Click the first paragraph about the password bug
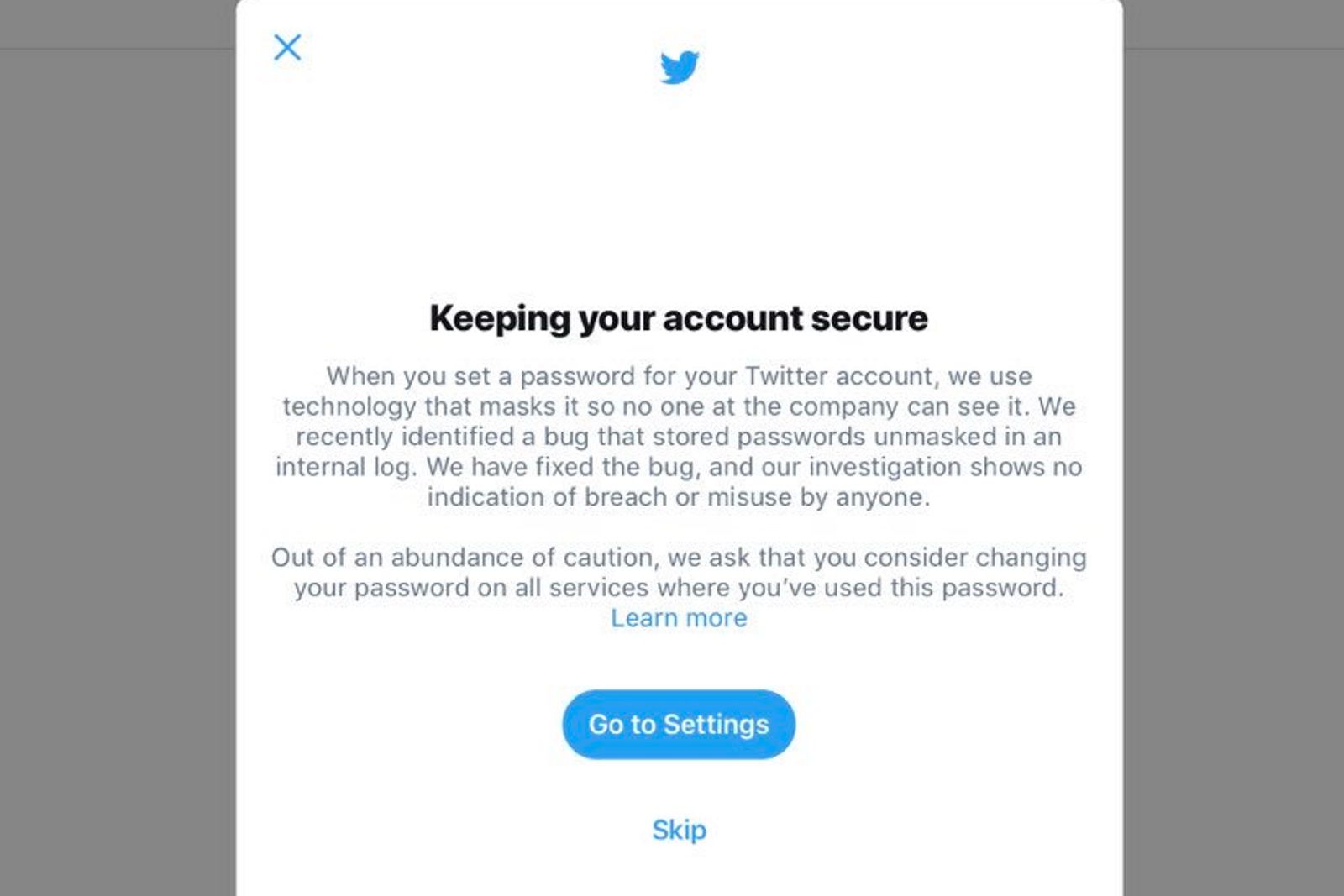Screen dimensions: 1344x896 679,436
